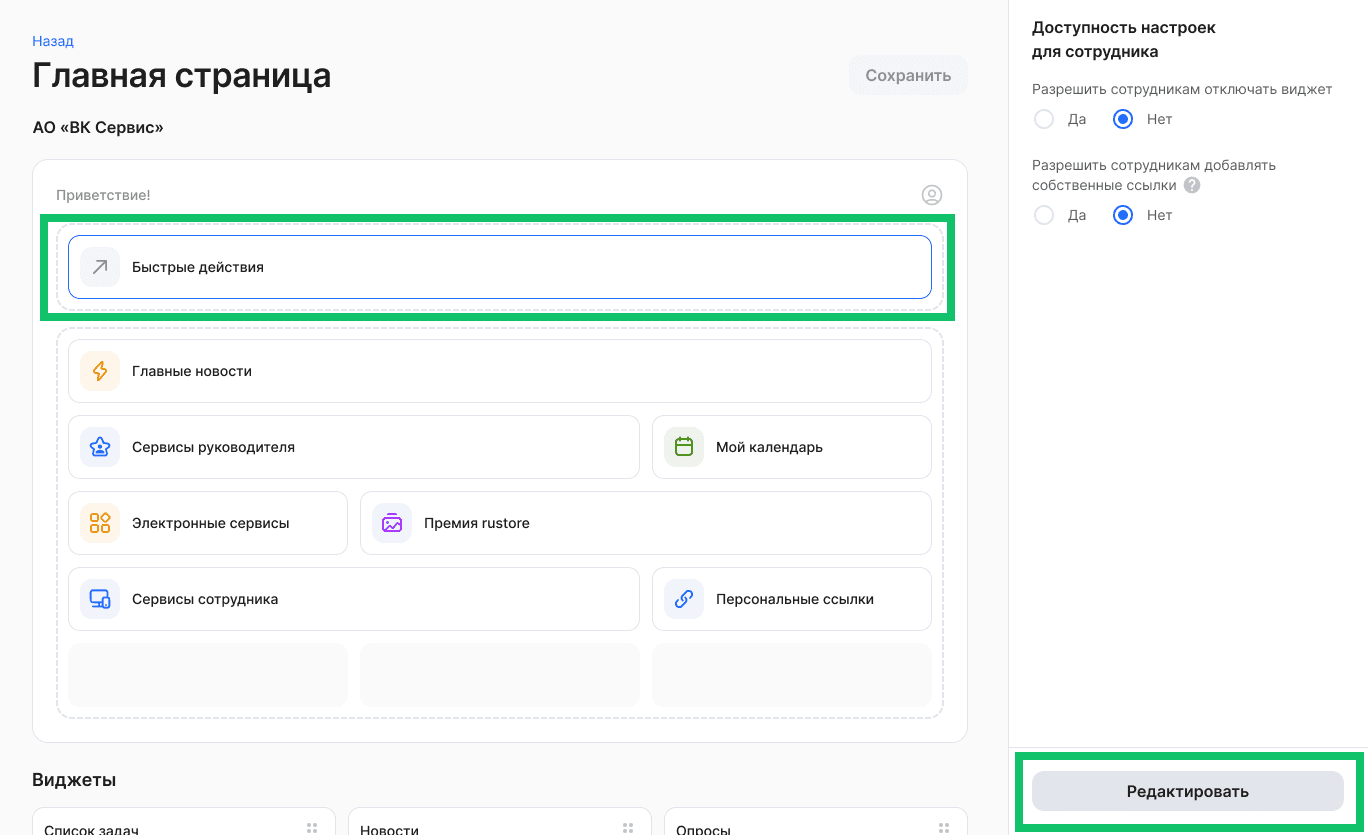This screenshot has width=1368, height=835.
Task: Select Да for добавлять собственные ссылки
Action: [x=1044, y=214]
